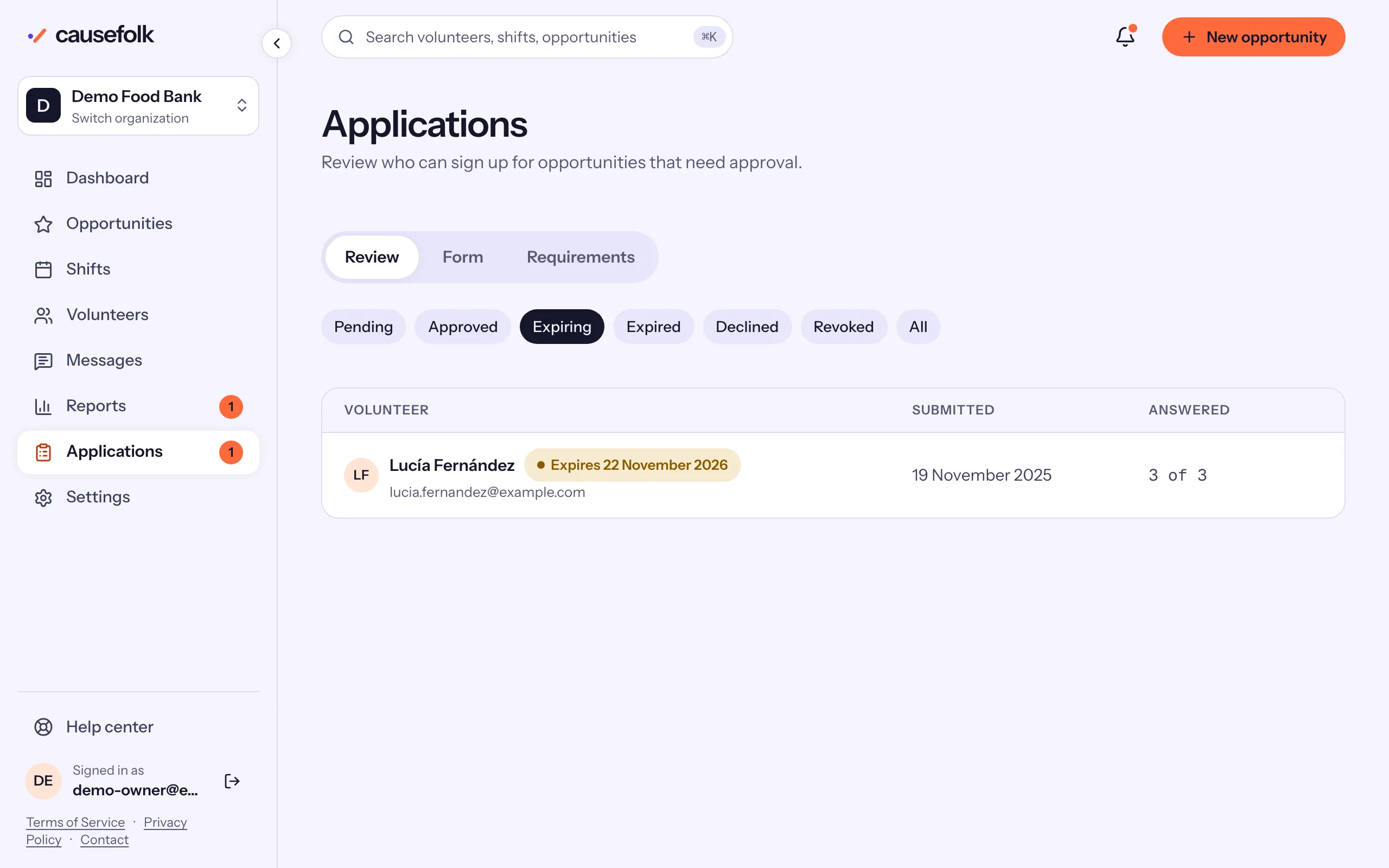Click the Applications clipboard icon
Image resolution: width=1389 pixels, height=868 pixels.
43,452
